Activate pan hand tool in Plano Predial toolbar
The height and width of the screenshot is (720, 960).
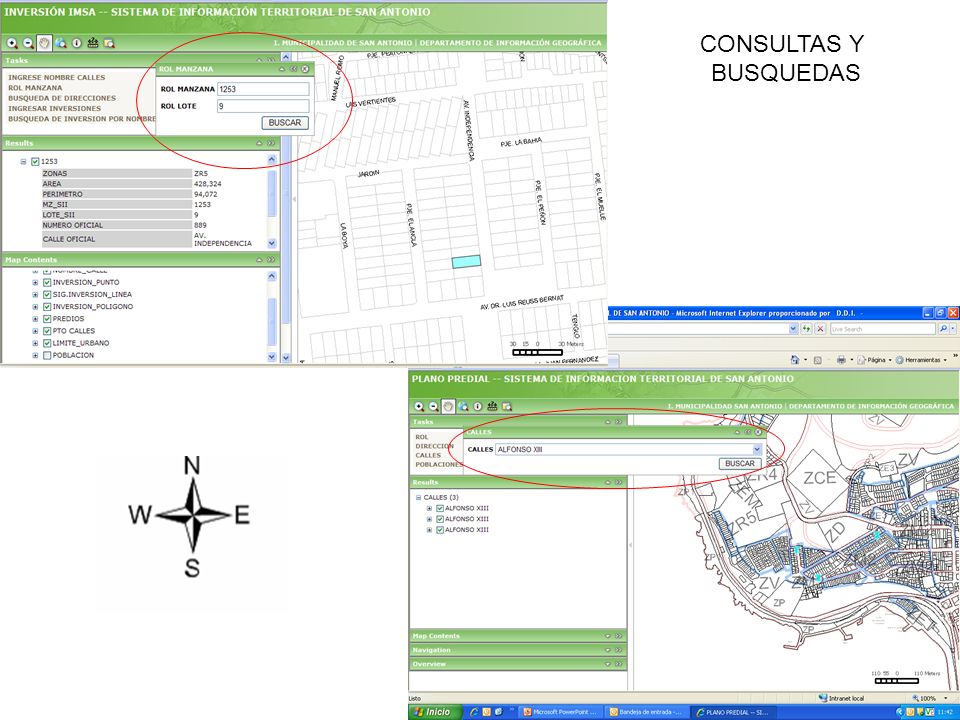tap(448, 407)
